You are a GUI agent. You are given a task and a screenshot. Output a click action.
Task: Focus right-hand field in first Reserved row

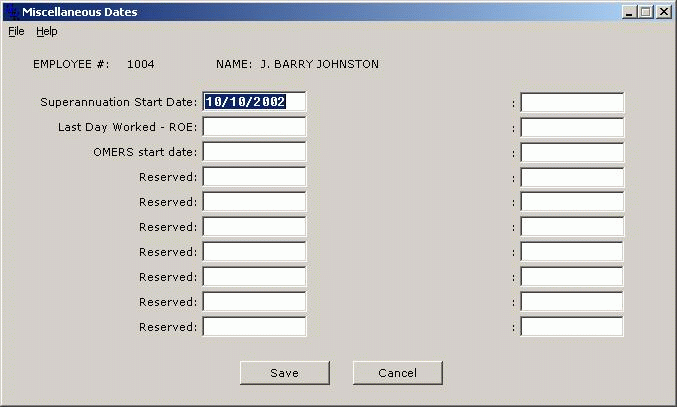pyautogui.click(x=571, y=177)
